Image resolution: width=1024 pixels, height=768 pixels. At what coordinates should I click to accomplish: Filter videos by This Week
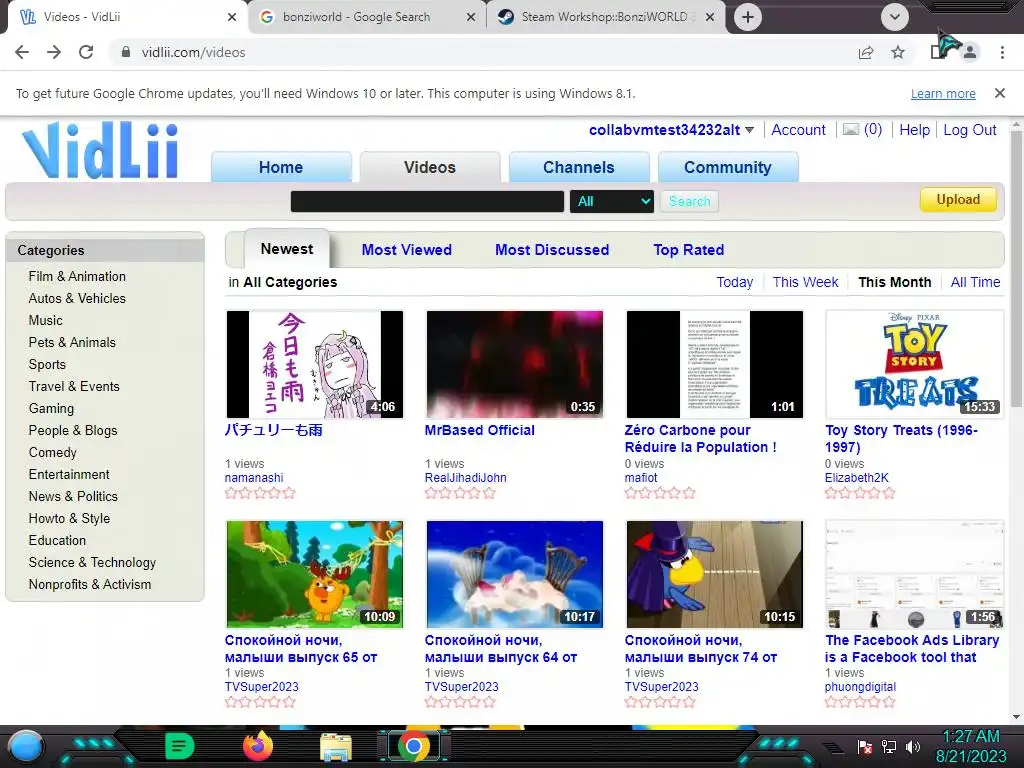(x=805, y=282)
